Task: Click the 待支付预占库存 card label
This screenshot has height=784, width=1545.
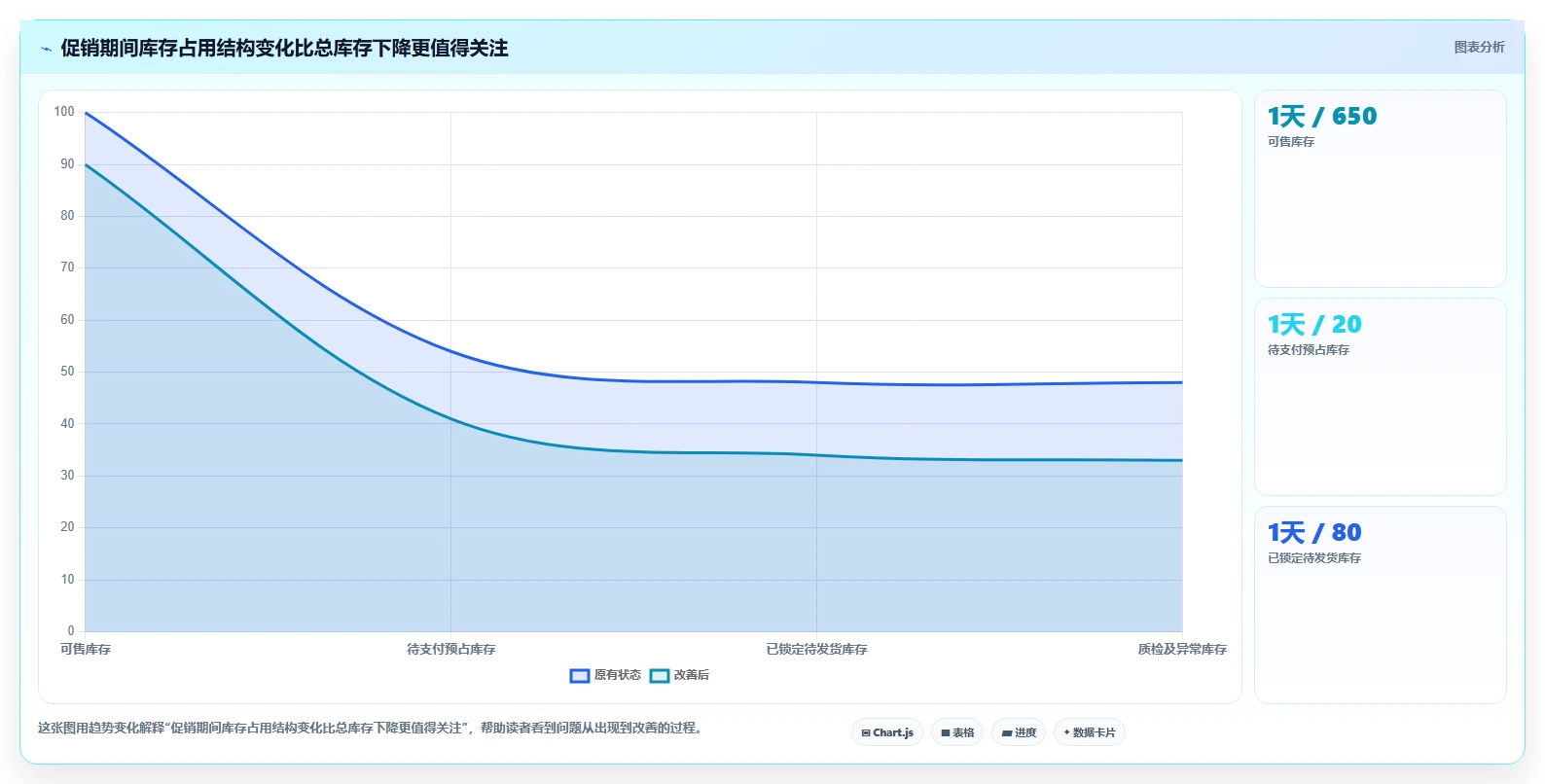Action: pos(1309,350)
